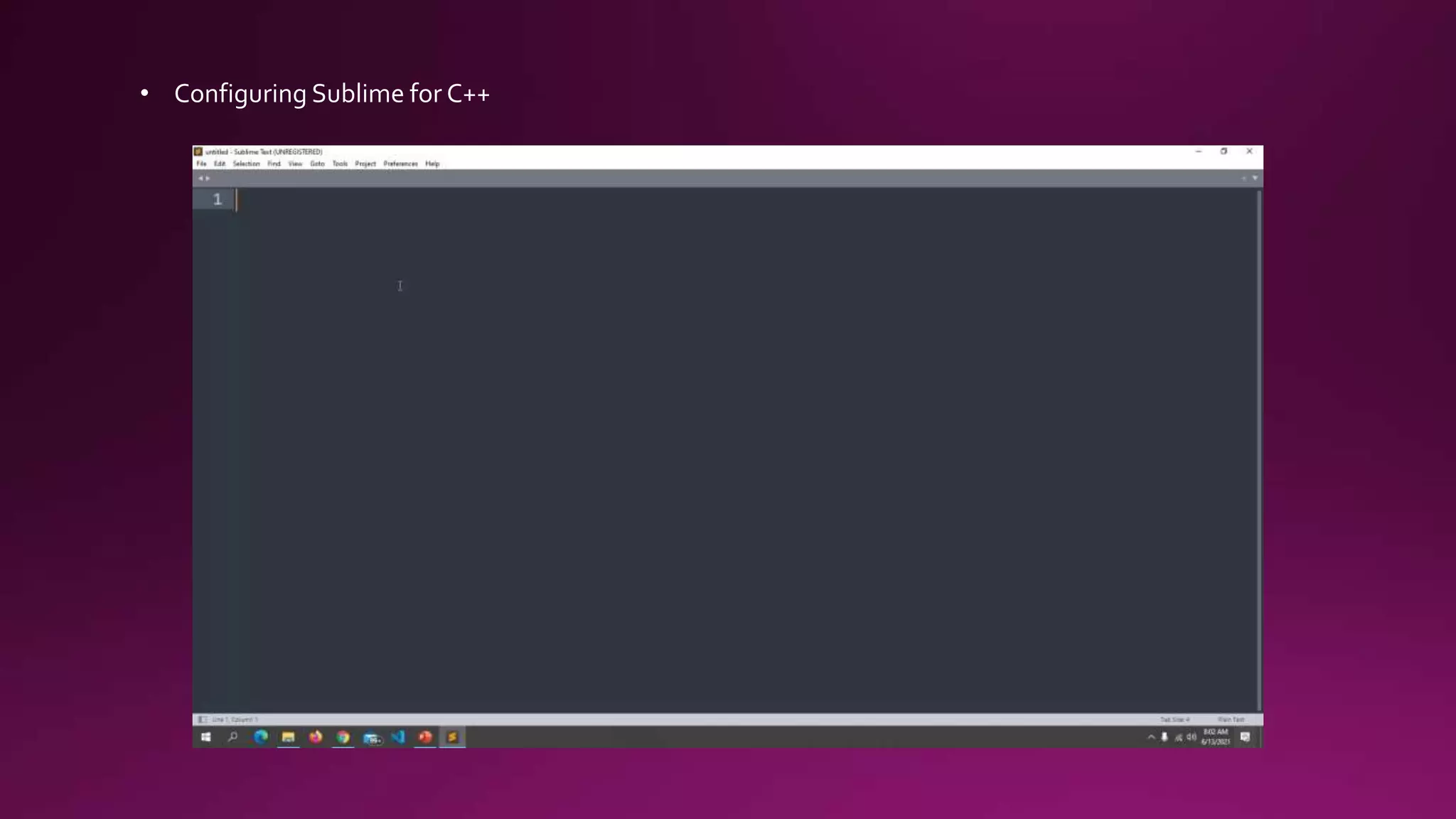Screen dimensions: 1456x819
Task: Open the tab list dropdown arrow
Action: click(x=1255, y=178)
